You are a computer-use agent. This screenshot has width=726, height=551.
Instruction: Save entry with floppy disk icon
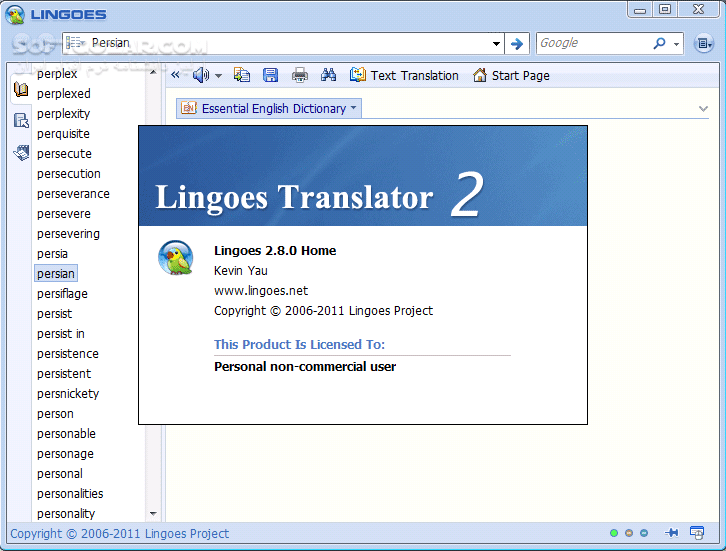tap(270, 75)
